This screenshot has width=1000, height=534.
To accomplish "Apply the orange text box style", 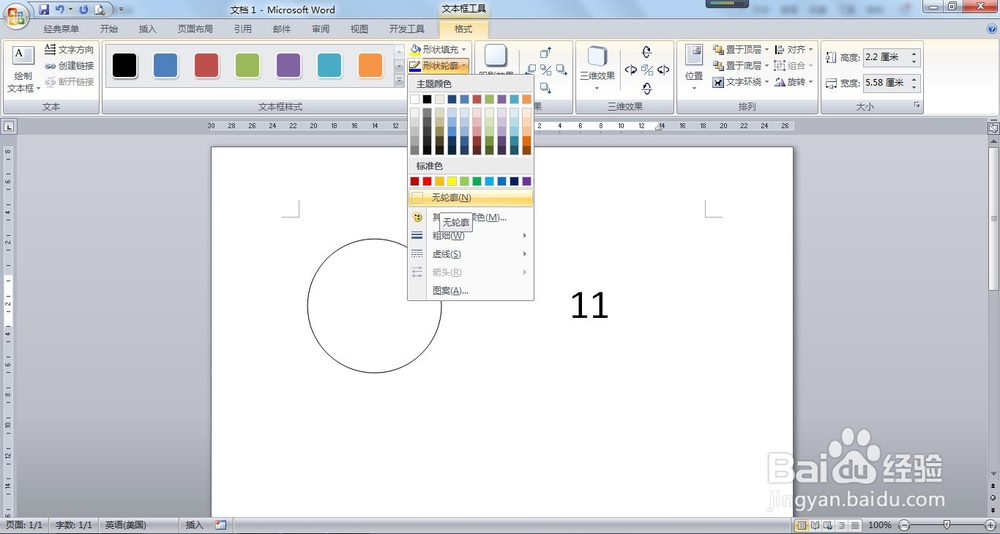I will point(371,65).
